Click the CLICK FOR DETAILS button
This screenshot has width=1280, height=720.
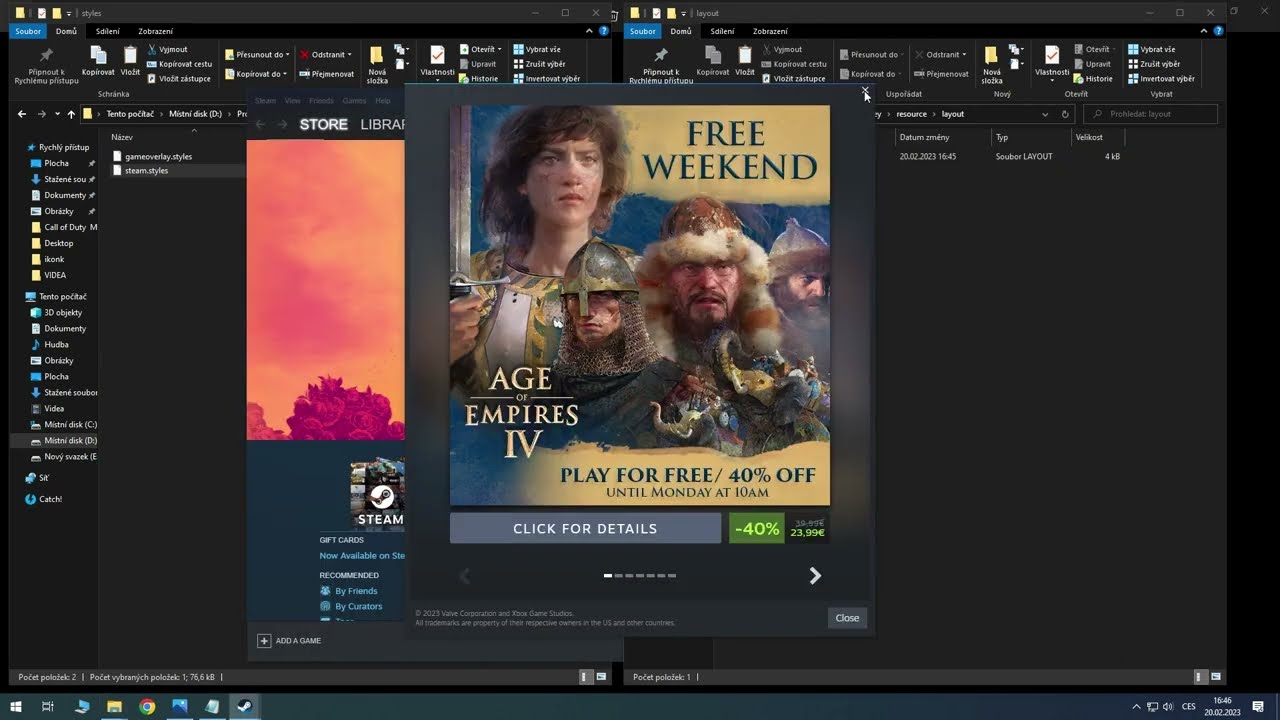point(585,528)
